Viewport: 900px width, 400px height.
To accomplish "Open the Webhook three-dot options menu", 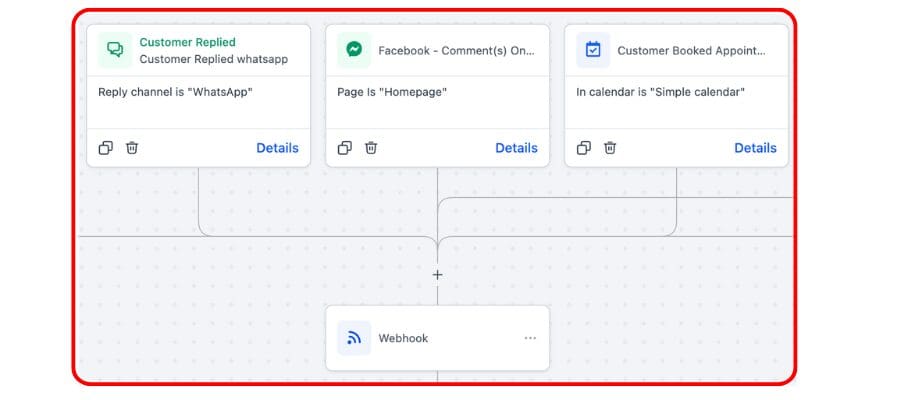I will pyautogui.click(x=530, y=338).
